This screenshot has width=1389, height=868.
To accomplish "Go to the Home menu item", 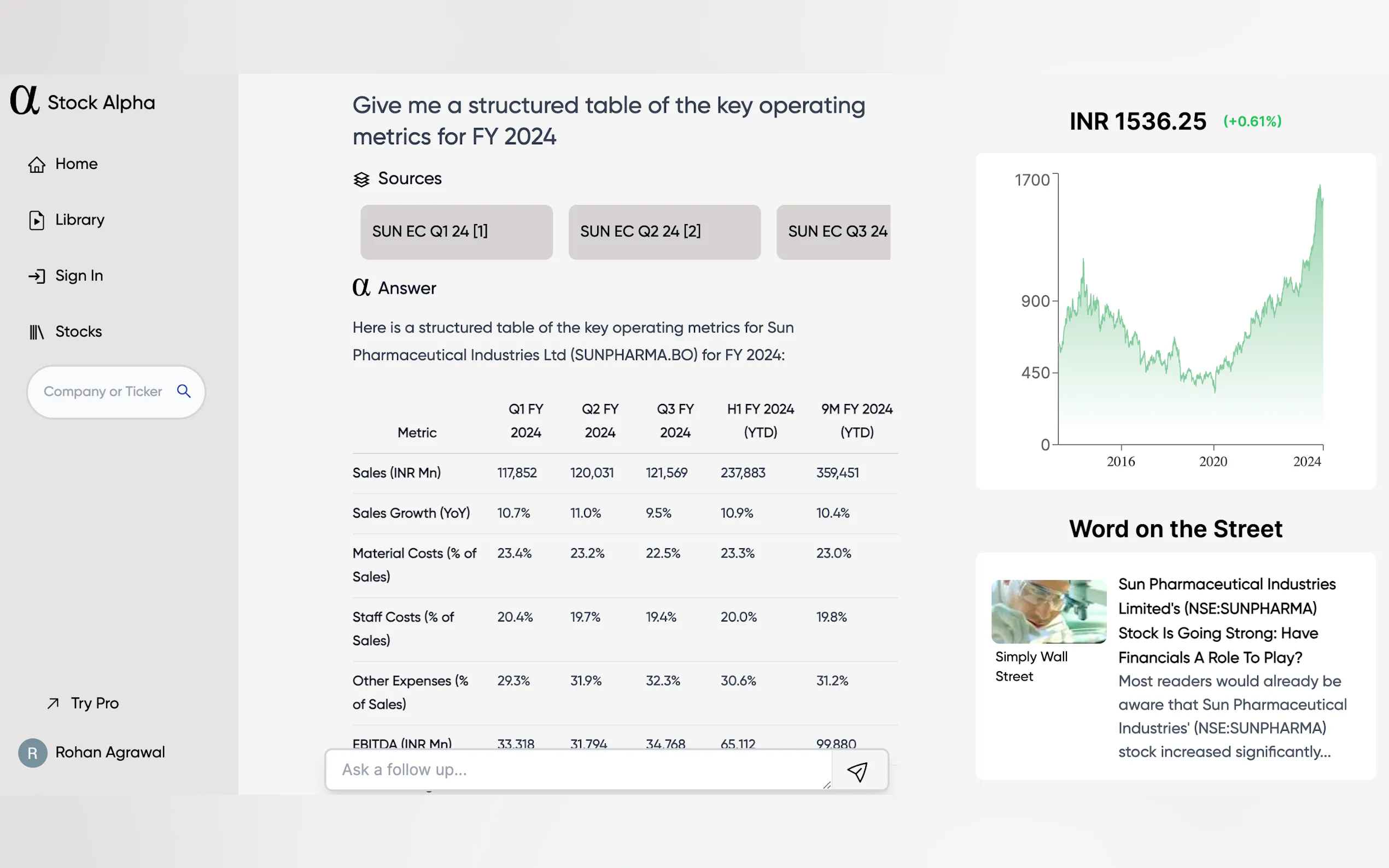I will click(x=77, y=164).
